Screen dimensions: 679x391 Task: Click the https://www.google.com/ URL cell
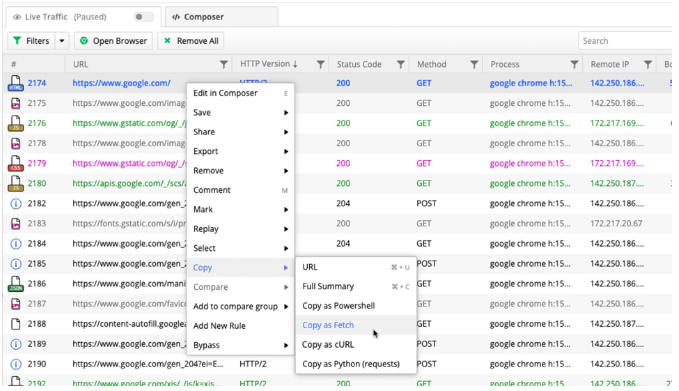[122, 83]
